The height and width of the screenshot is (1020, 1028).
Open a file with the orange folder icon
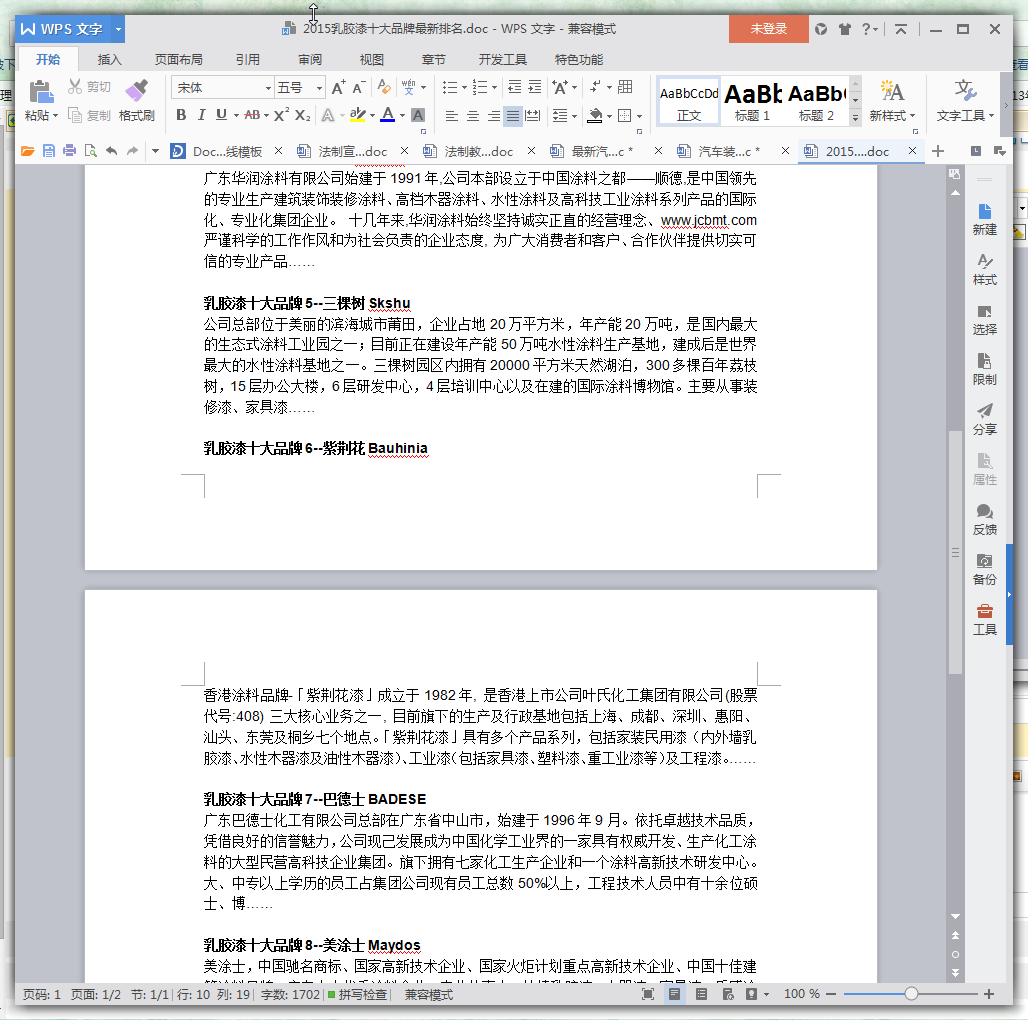(28, 151)
